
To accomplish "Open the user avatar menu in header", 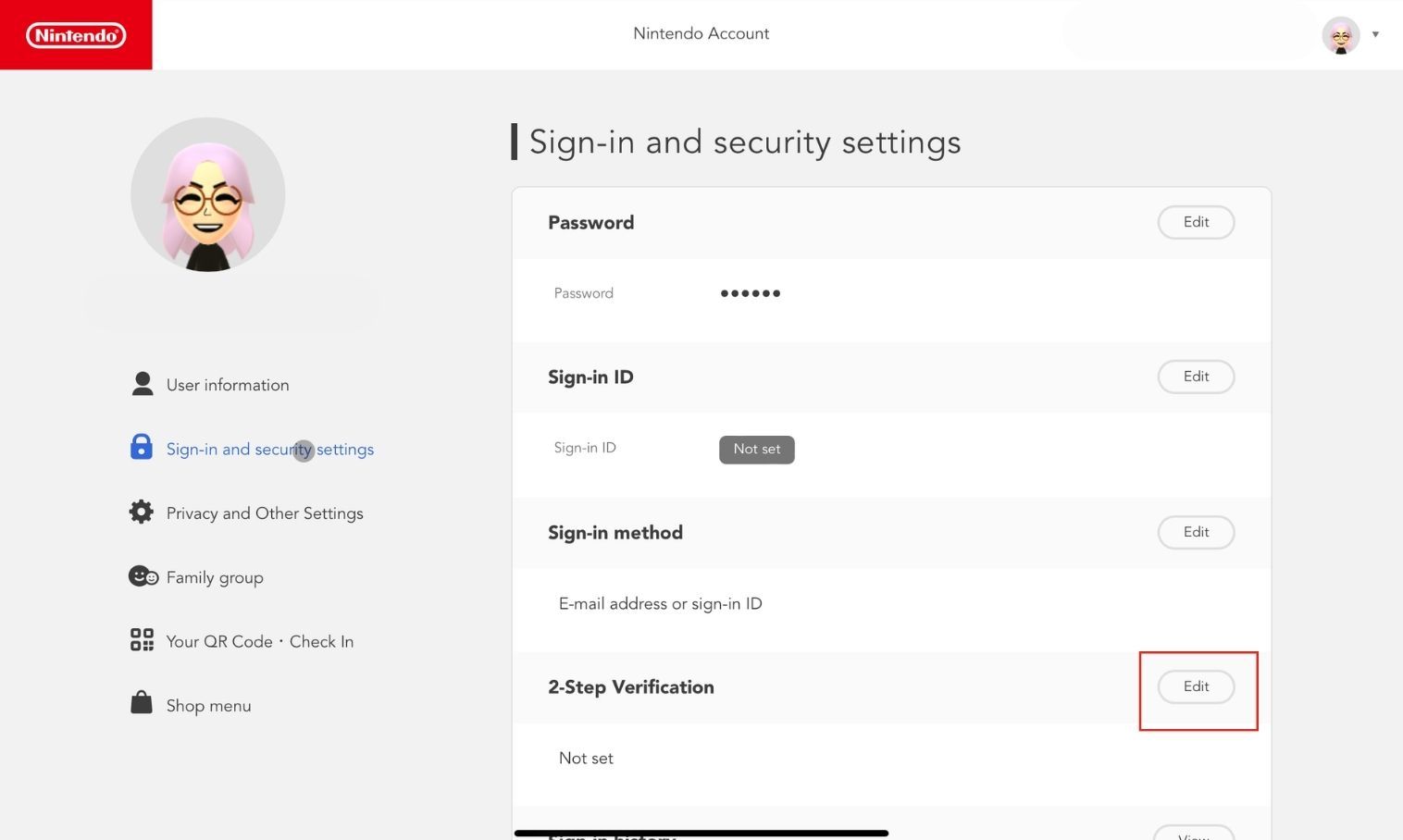I will [x=1340, y=35].
